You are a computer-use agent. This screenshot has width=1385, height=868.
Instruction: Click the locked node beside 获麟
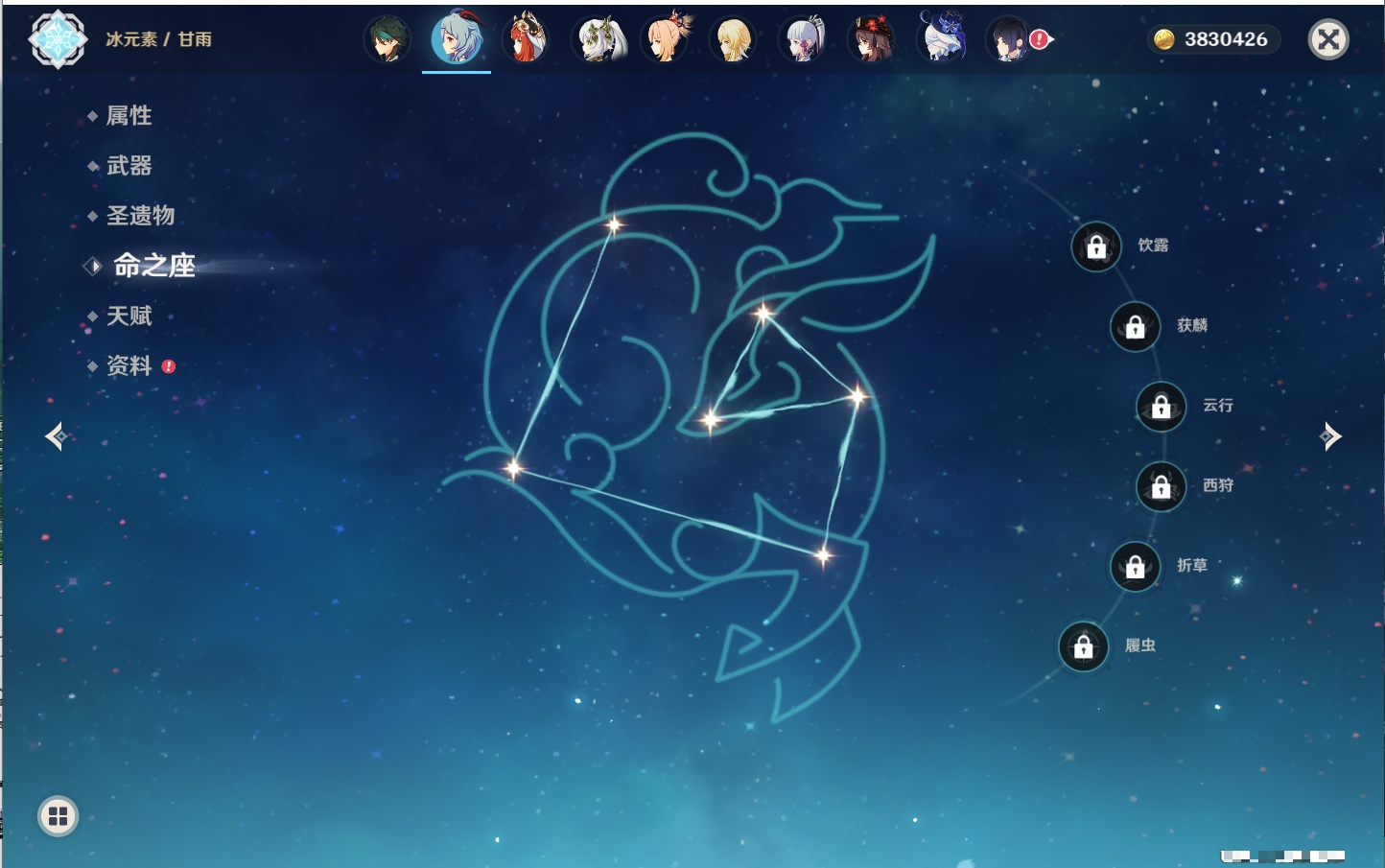(x=1135, y=327)
